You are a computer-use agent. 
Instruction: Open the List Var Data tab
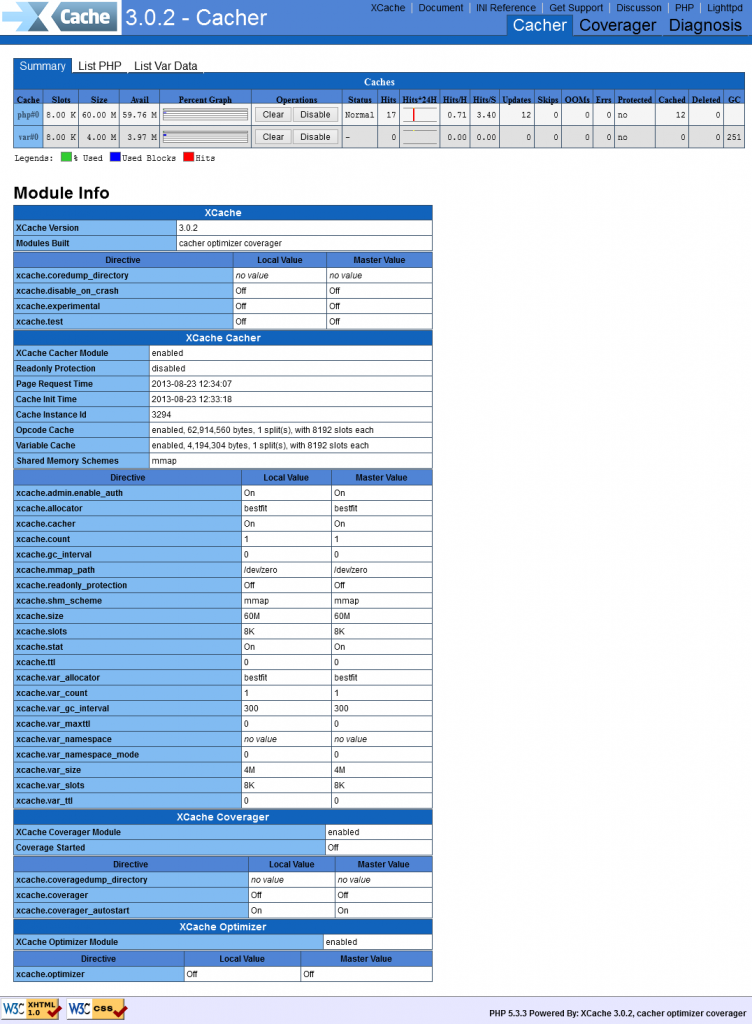click(165, 66)
